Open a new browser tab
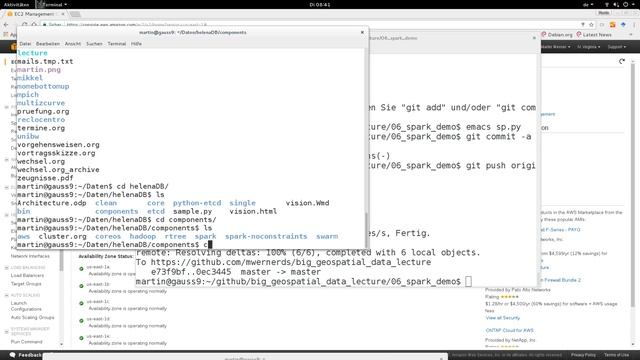 pos(75,14)
